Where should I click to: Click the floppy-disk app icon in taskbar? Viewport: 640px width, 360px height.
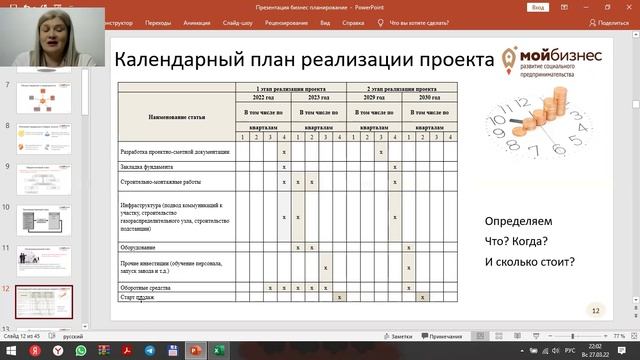click(173, 351)
